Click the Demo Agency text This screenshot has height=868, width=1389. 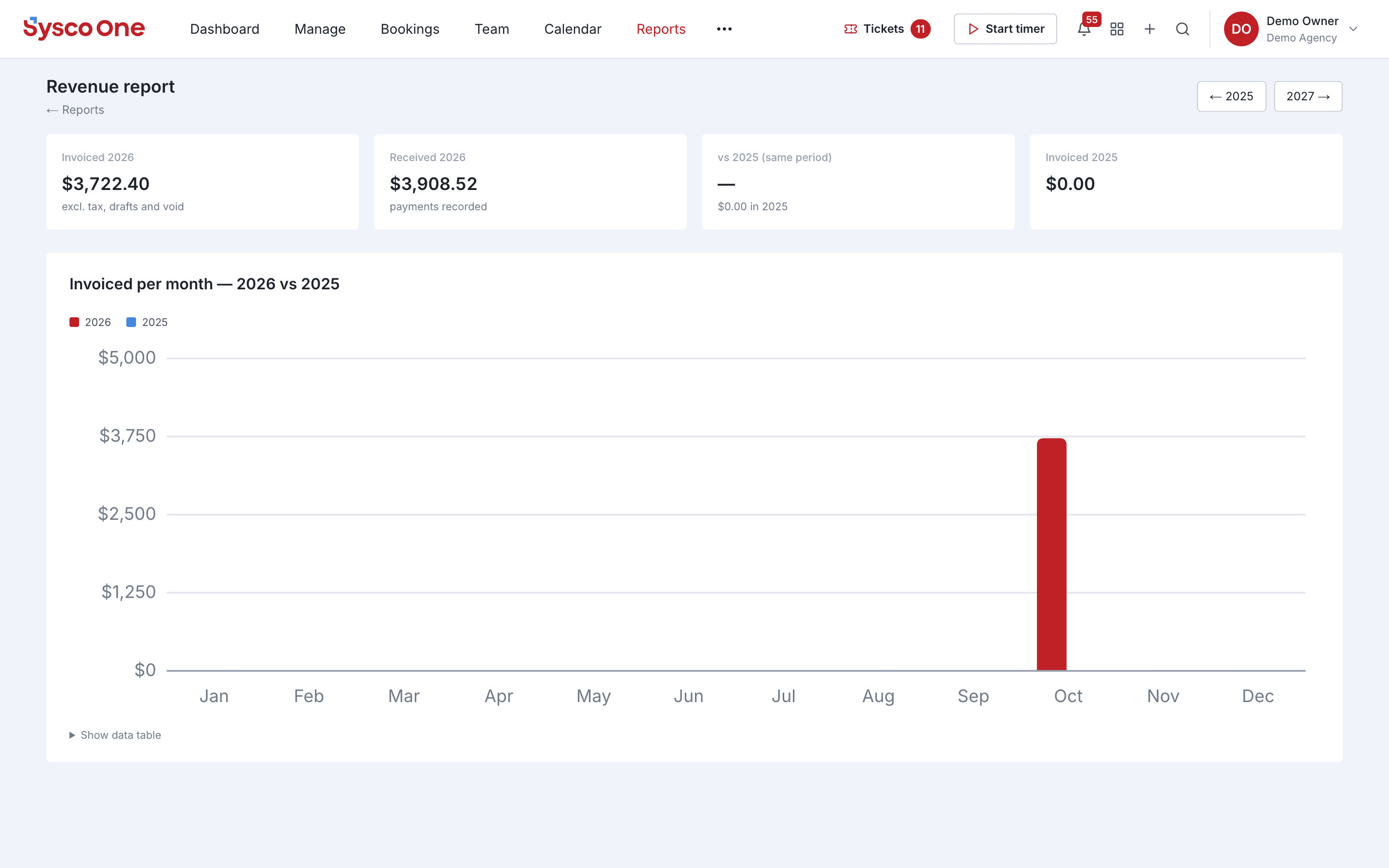tap(1301, 38)
